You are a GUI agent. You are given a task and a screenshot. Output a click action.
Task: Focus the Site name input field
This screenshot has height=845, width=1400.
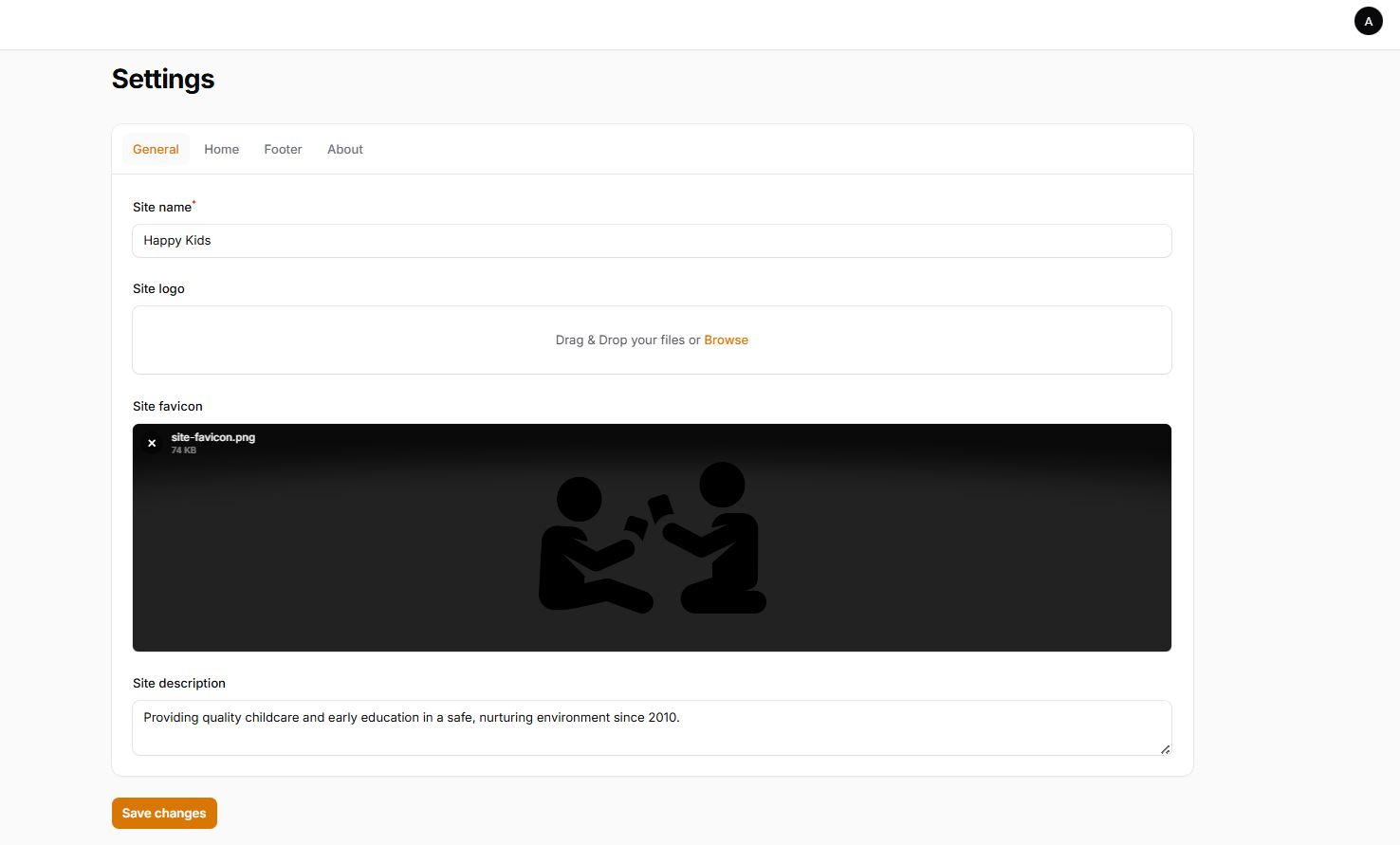point(652,241)
